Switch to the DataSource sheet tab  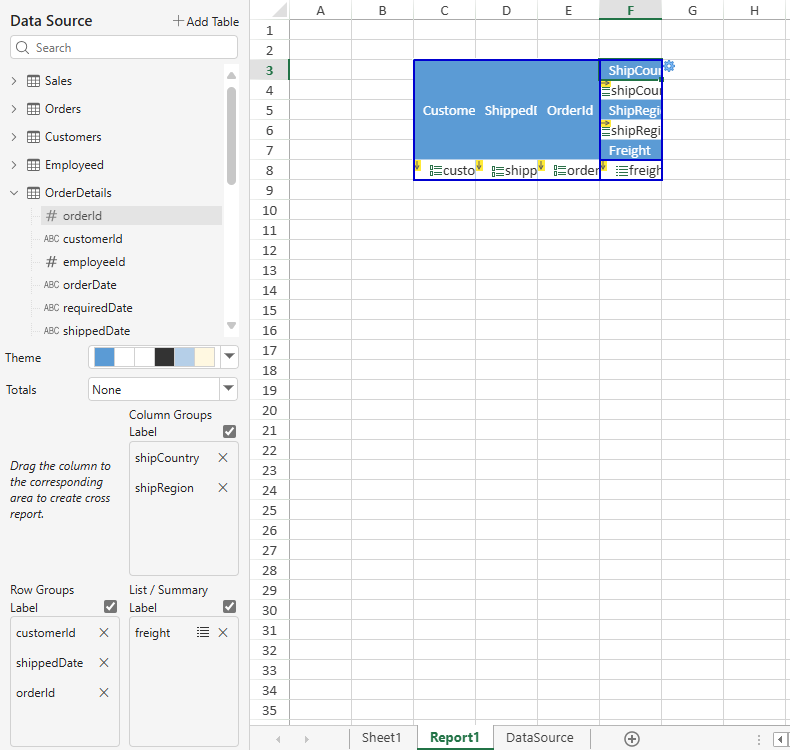540,738
